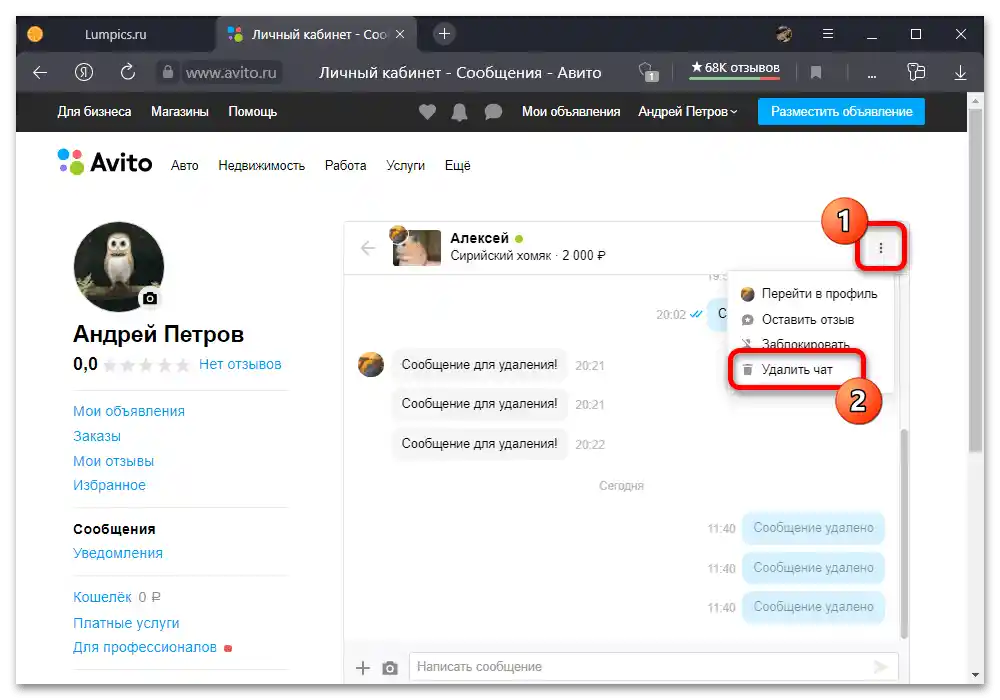
Task: Click the Сообщения sidebar heading
Action: point(114,529)
